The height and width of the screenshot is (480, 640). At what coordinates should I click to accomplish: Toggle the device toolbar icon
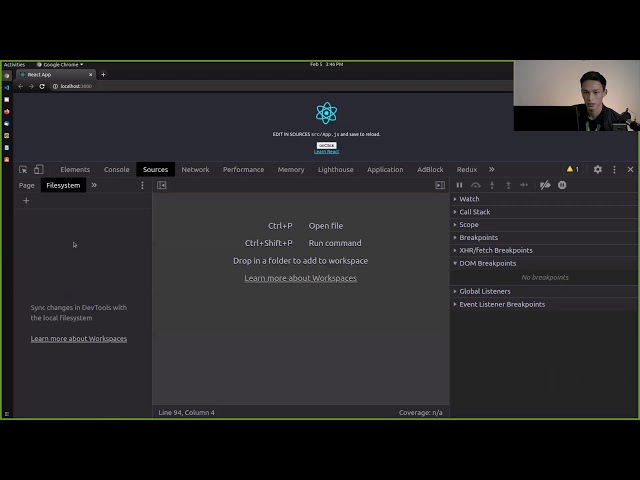(x=38, y=169)
